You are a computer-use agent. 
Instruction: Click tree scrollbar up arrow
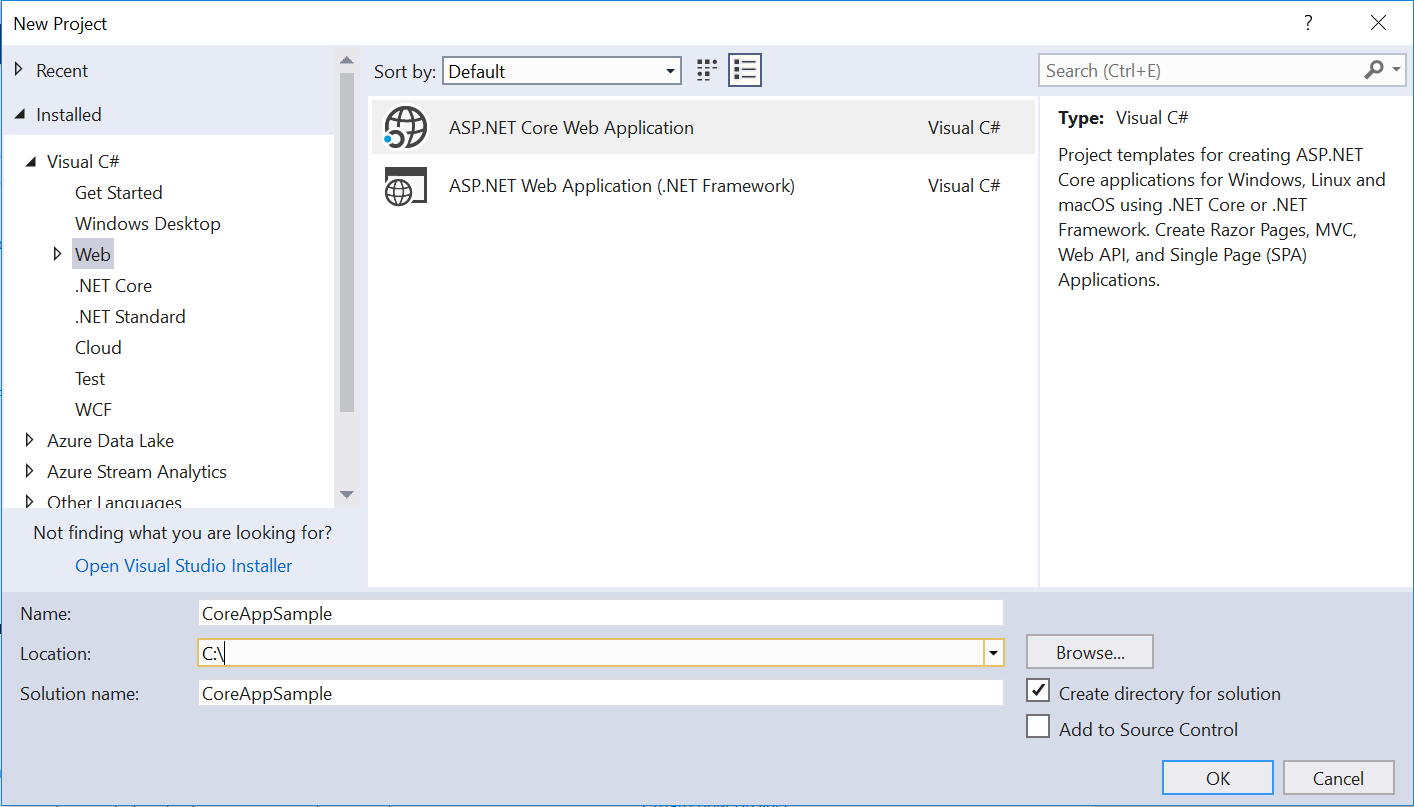pyautogui.click(x=346, y=60)
